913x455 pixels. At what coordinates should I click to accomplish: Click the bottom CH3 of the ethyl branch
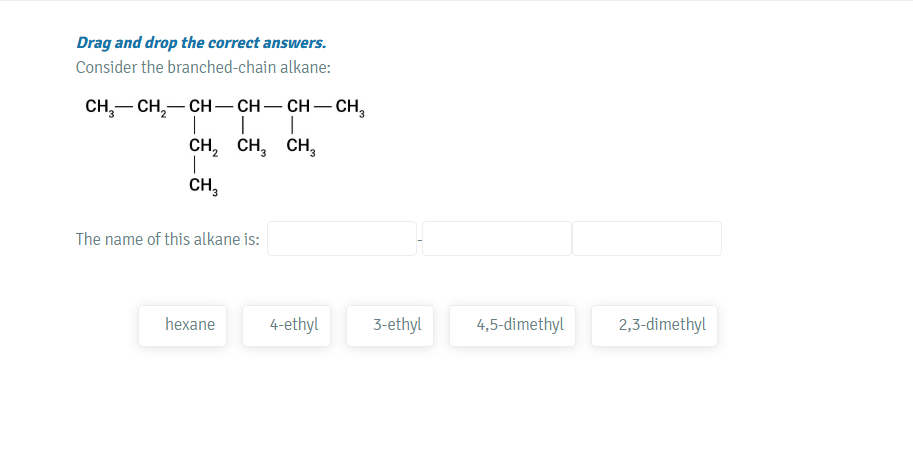tap(203, 186)
